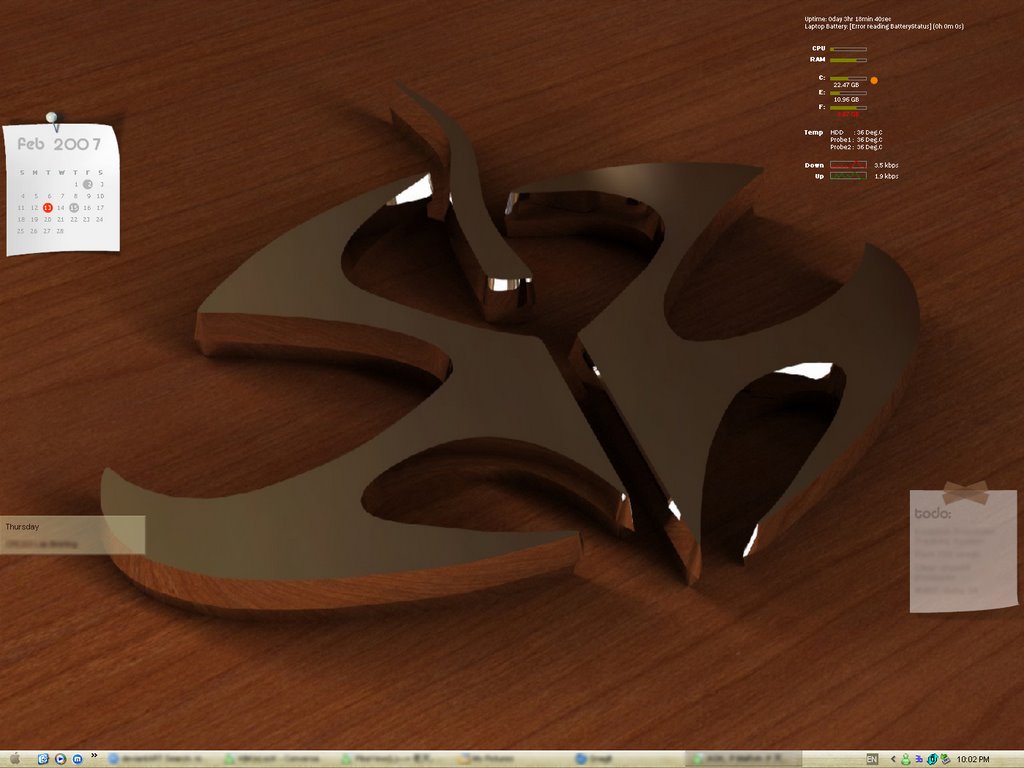Click the C: drive usage bar
1024x768 pixels.
click(x=848, y=78)
